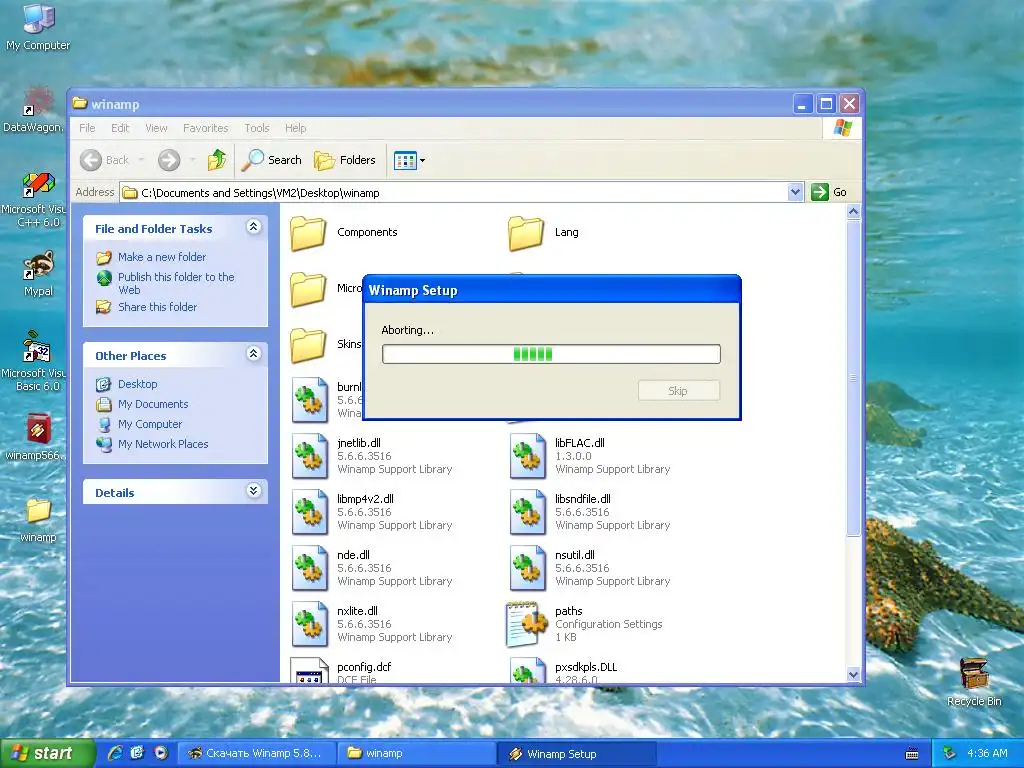Open the File menu

click(87, 128)
